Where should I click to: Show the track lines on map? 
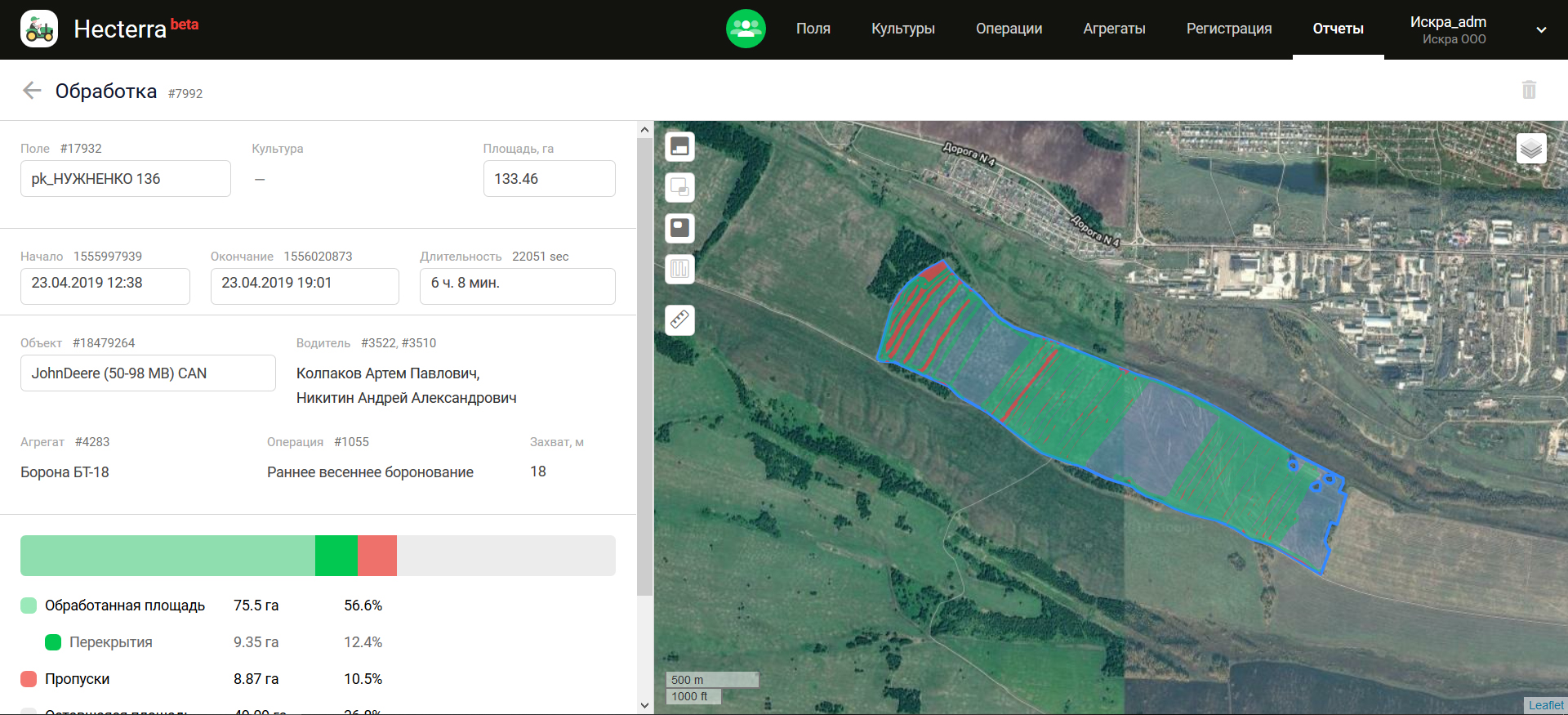[679, 269]
